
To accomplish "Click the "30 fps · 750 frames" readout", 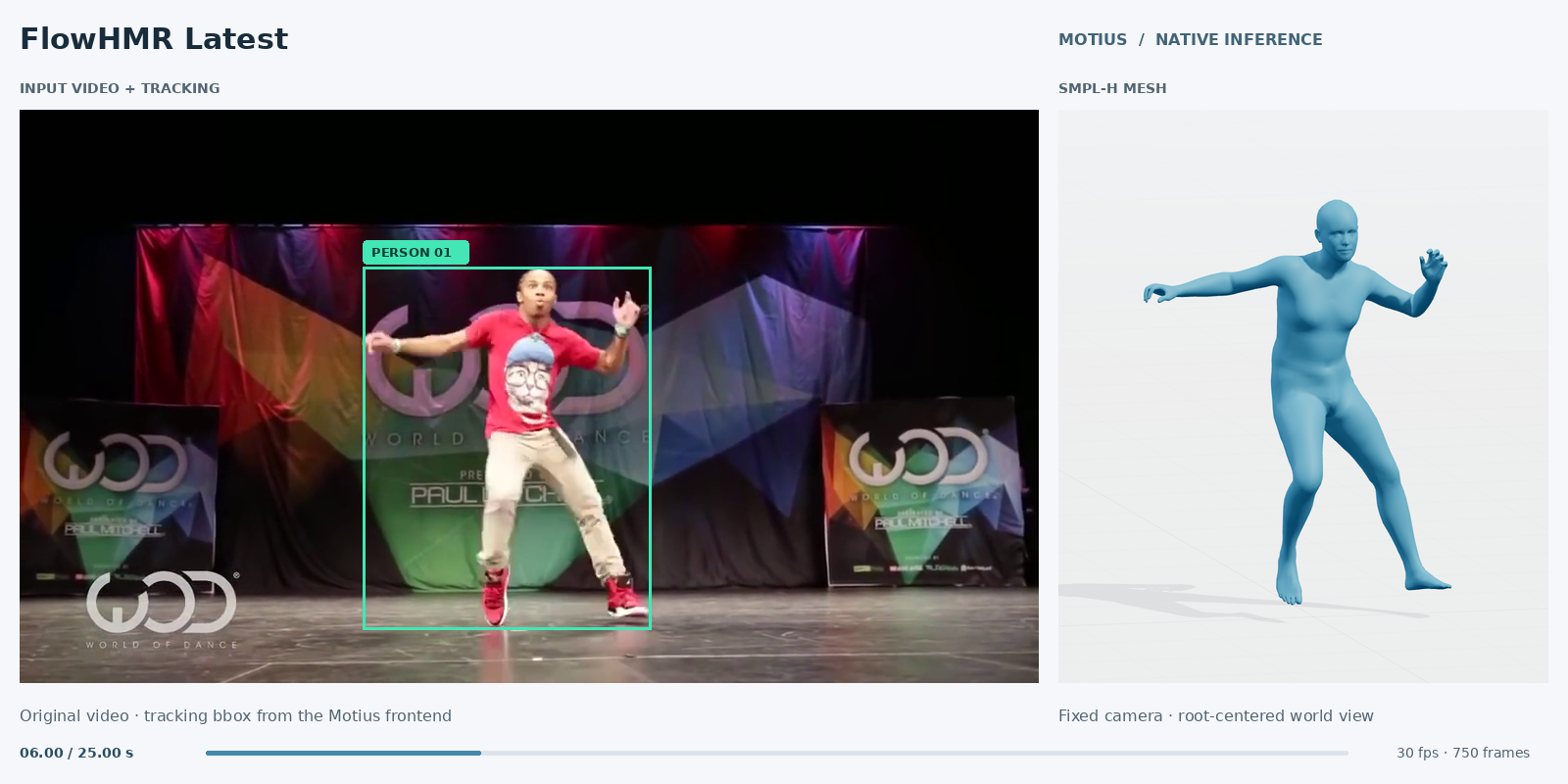I will point(1463,753).
